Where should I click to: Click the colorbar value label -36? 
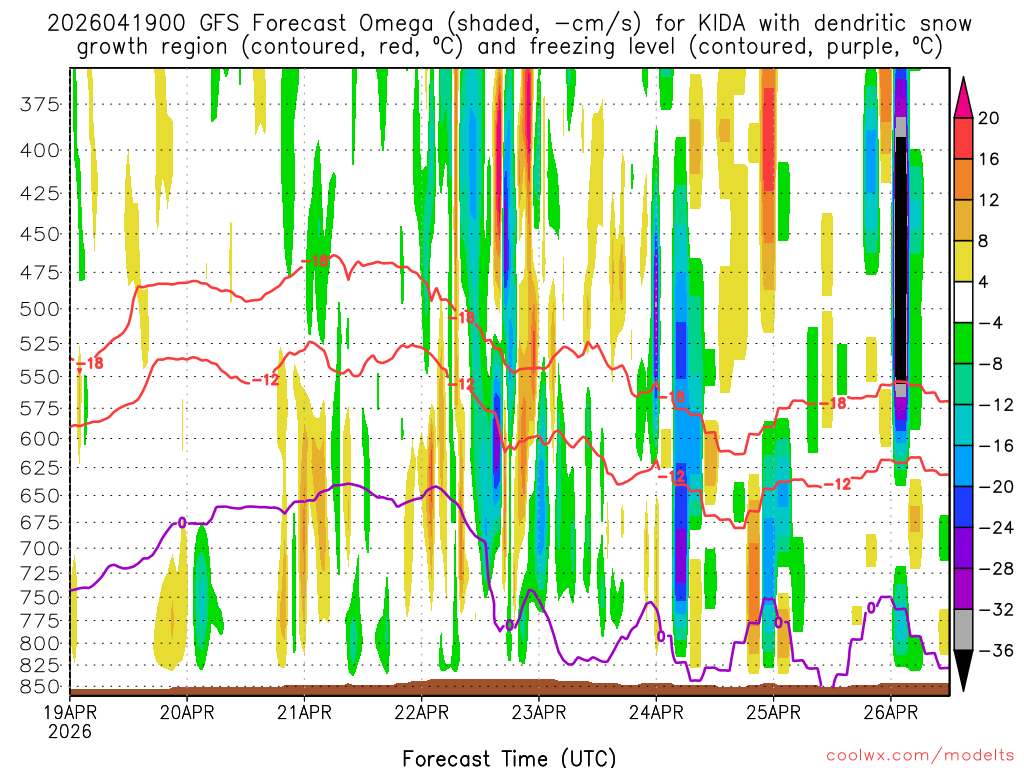[x=995, y=650]
